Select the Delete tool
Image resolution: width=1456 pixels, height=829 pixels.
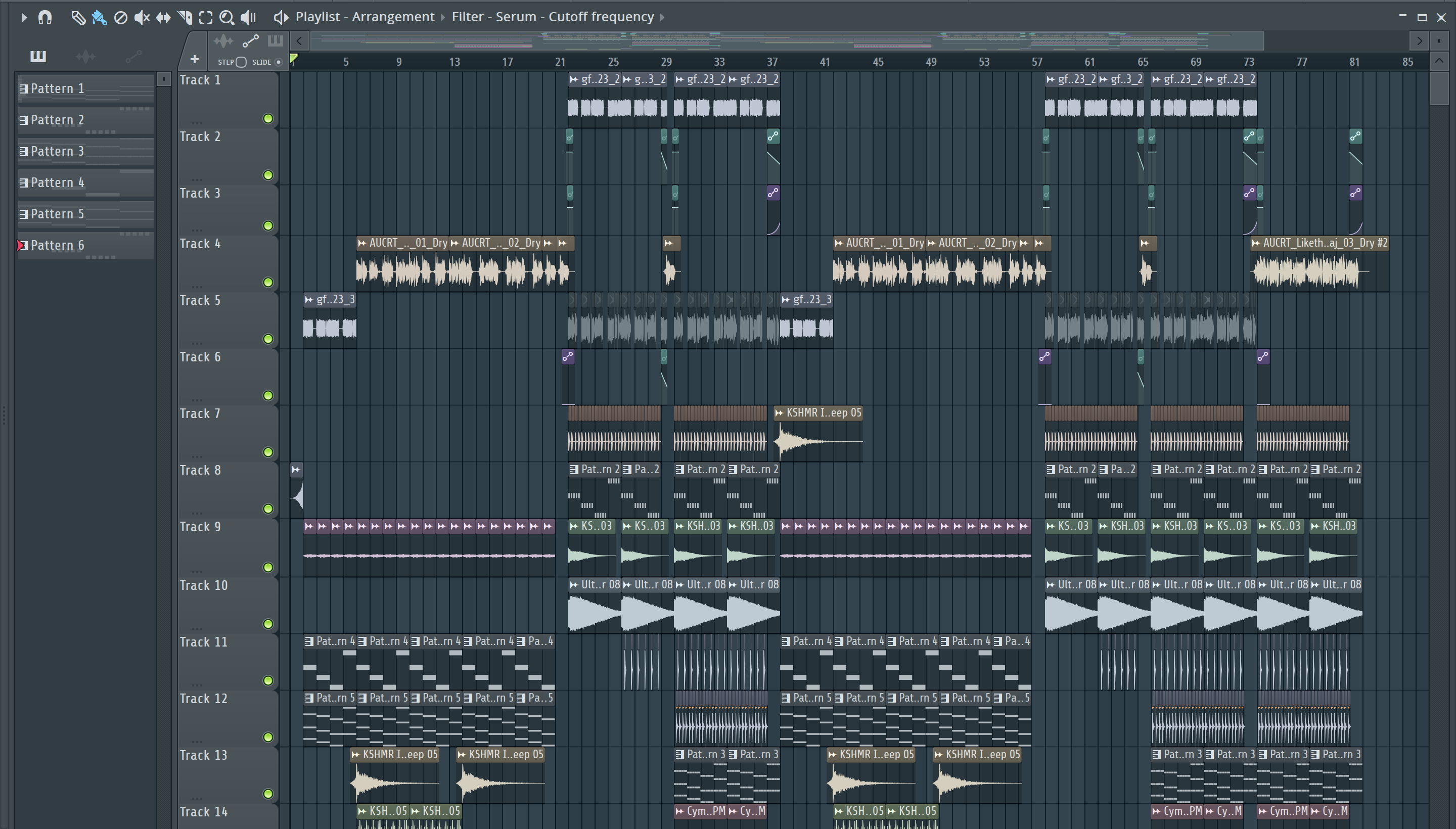121,18
